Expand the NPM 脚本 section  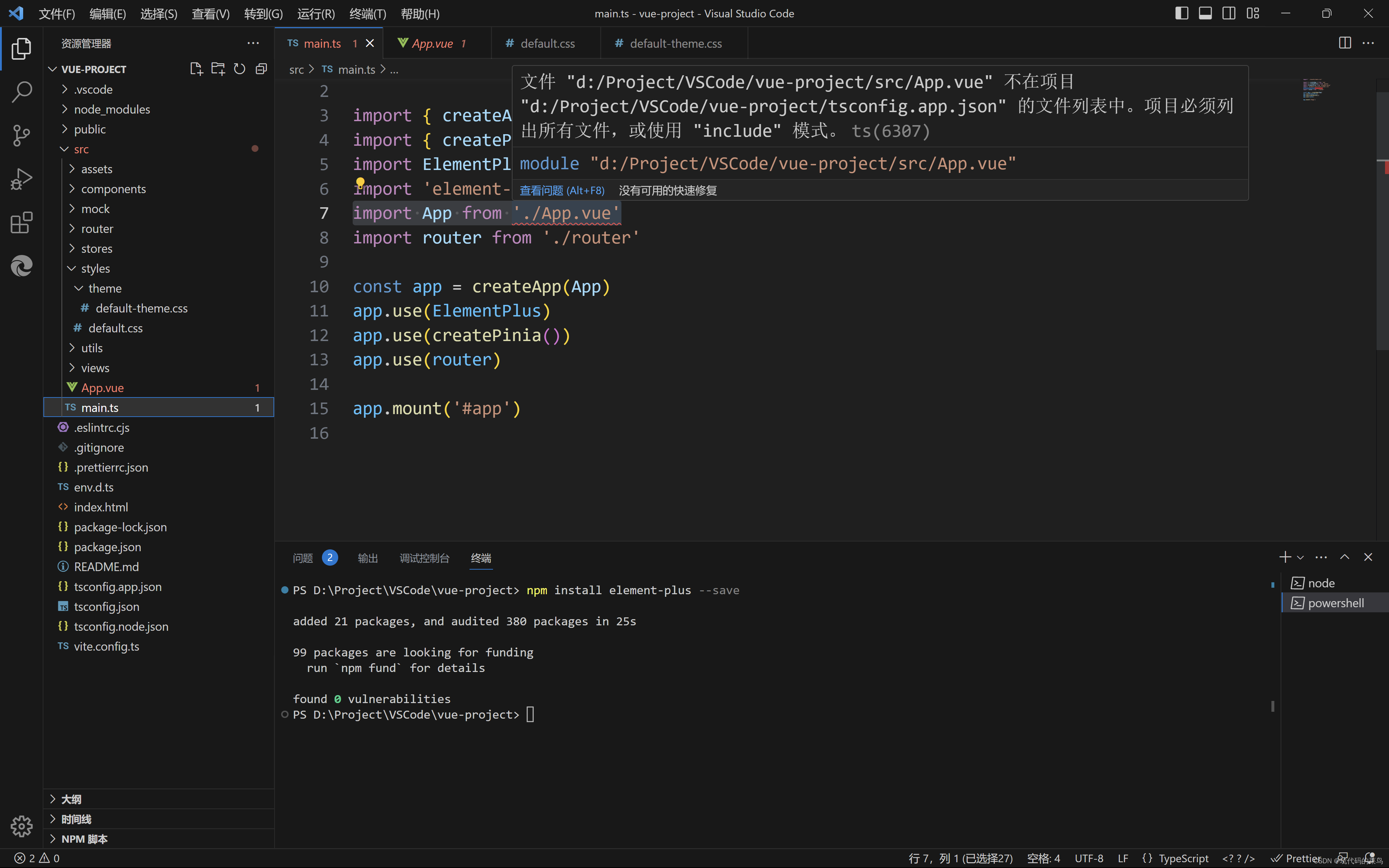[84, 839]
